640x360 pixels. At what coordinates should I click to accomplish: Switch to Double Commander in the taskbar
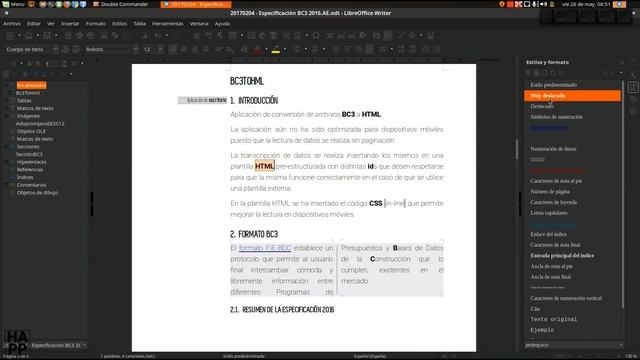point(120,4)
